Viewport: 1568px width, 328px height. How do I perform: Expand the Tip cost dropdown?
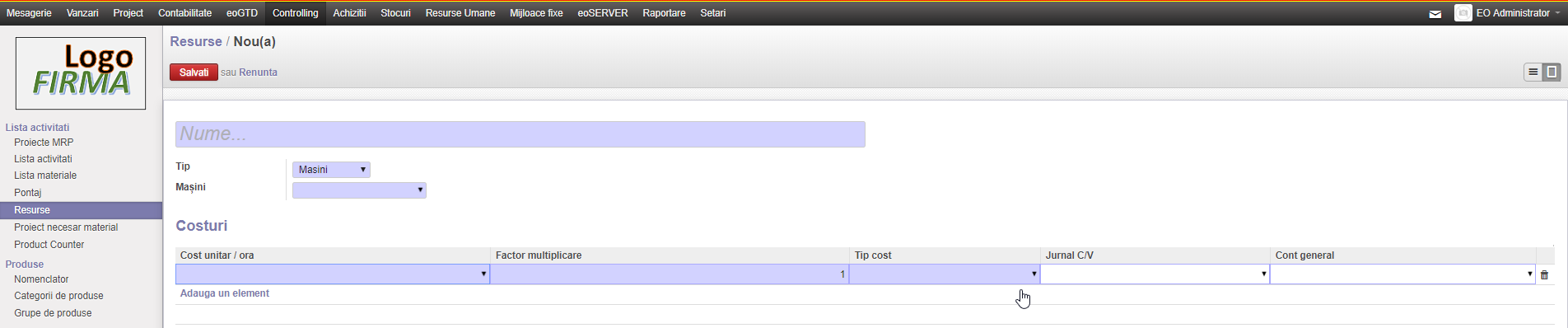click(945, 274)
